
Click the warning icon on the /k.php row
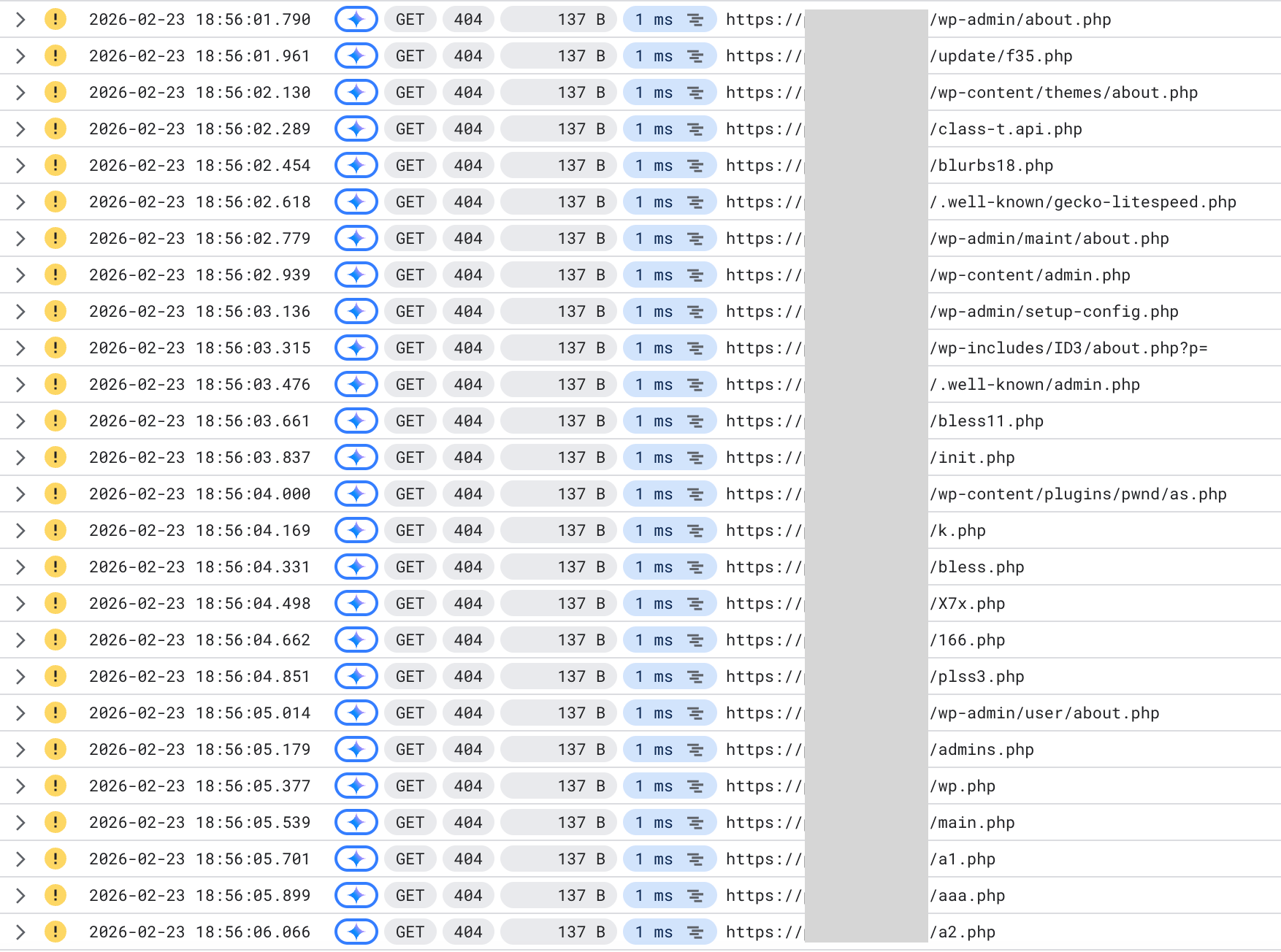point(55,530)
